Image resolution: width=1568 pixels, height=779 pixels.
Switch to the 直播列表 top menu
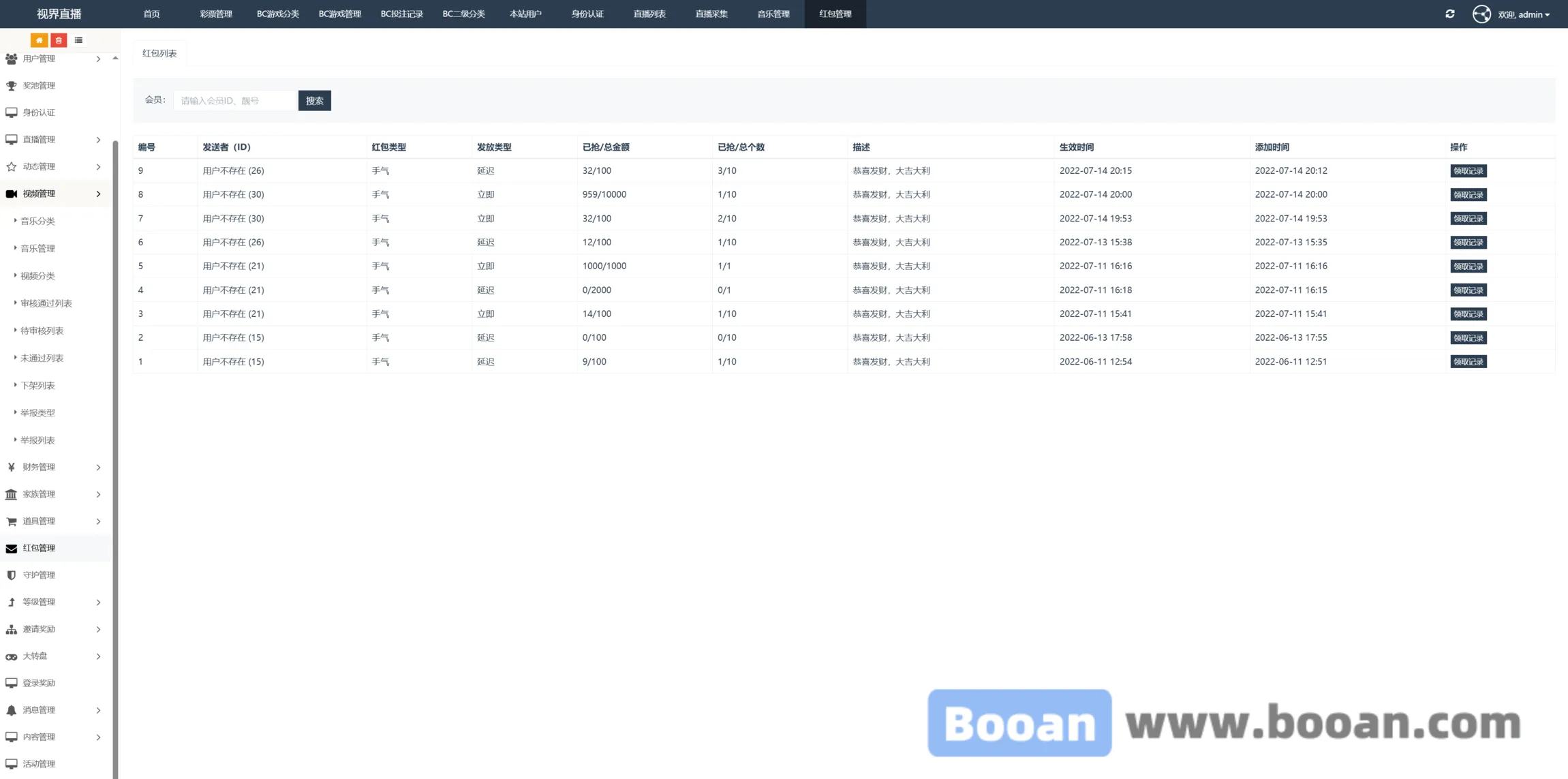[649, 14]
